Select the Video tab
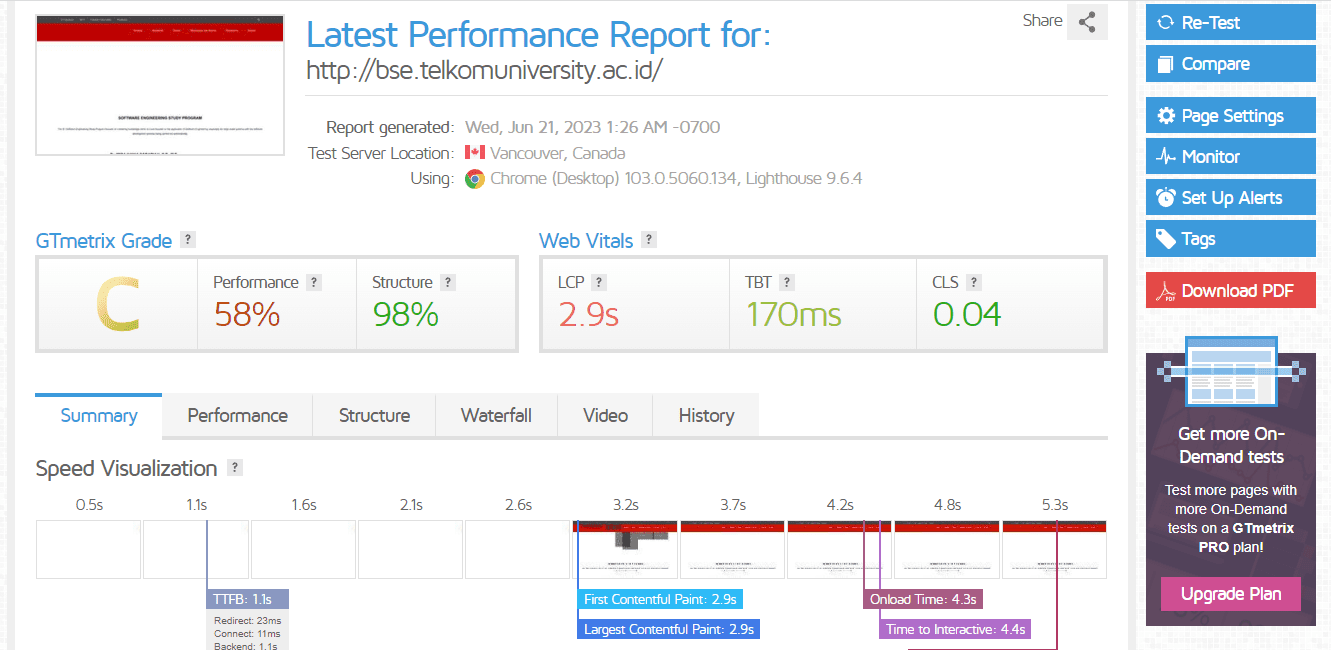 [605, 416]
